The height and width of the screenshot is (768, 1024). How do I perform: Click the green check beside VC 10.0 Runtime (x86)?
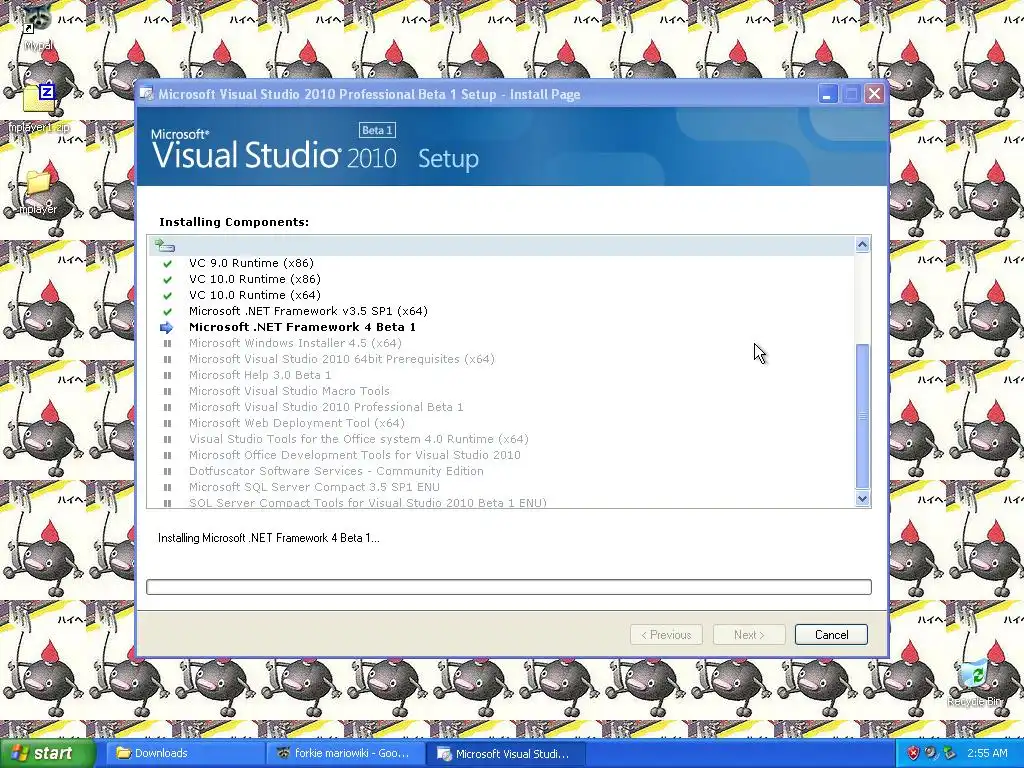[167, 280]
